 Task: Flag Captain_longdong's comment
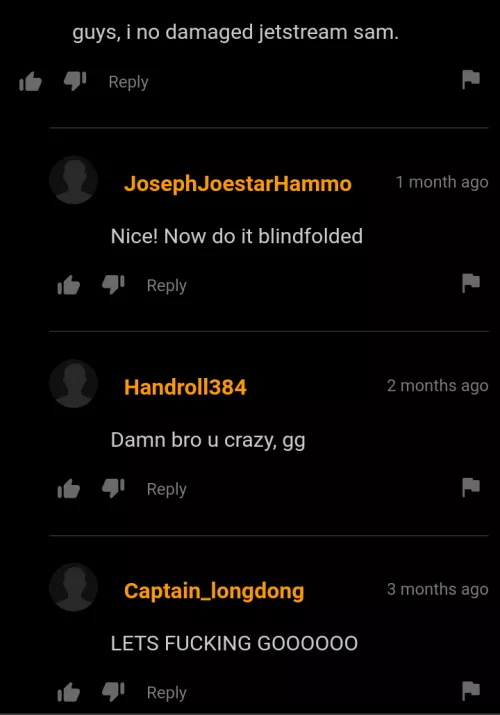pyautogui.click(x=471, y=690)
